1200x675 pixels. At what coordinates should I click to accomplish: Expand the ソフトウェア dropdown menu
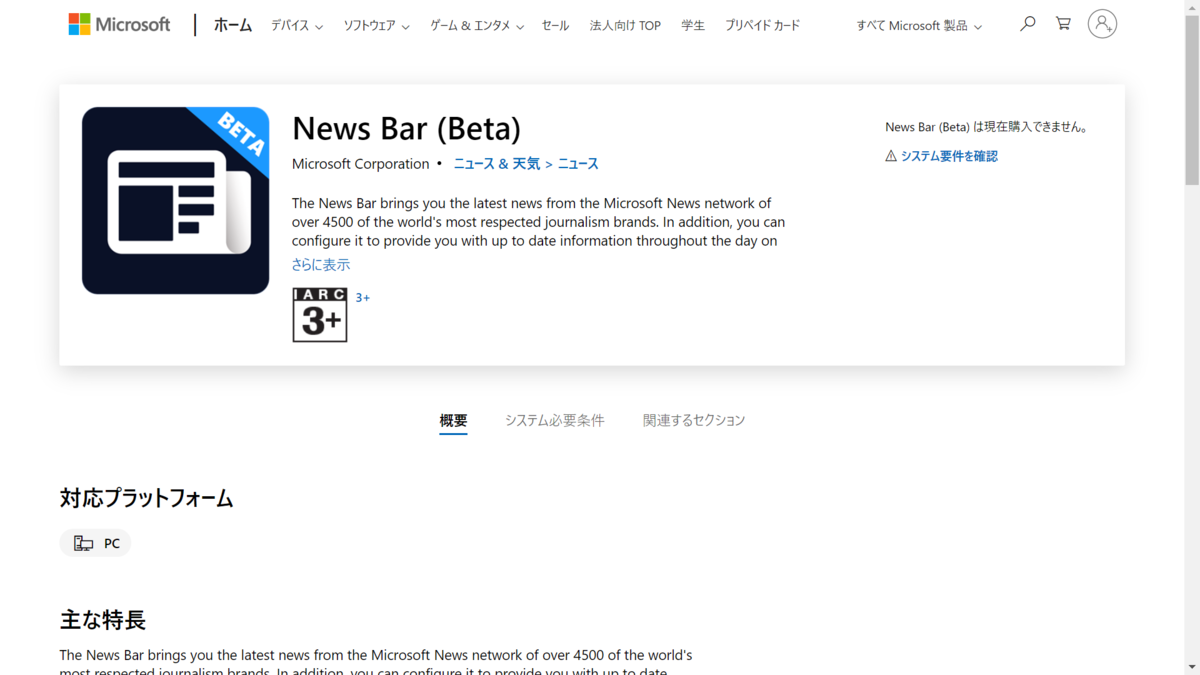[x=376, y=26]
